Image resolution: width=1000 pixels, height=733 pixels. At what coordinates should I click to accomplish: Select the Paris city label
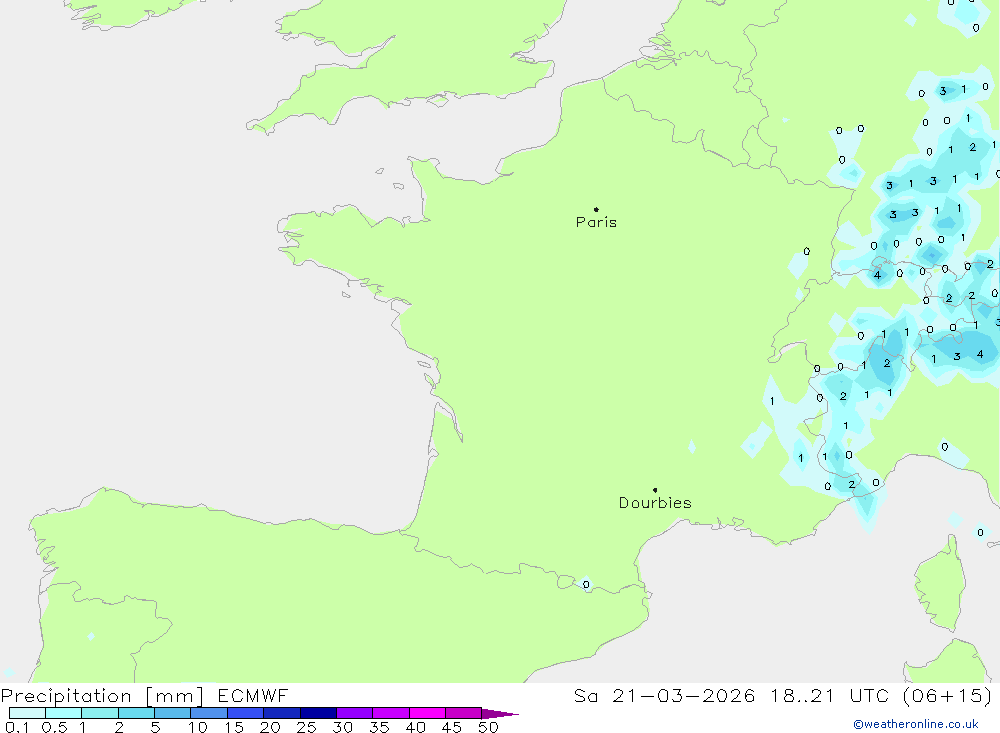pos(596,223)
